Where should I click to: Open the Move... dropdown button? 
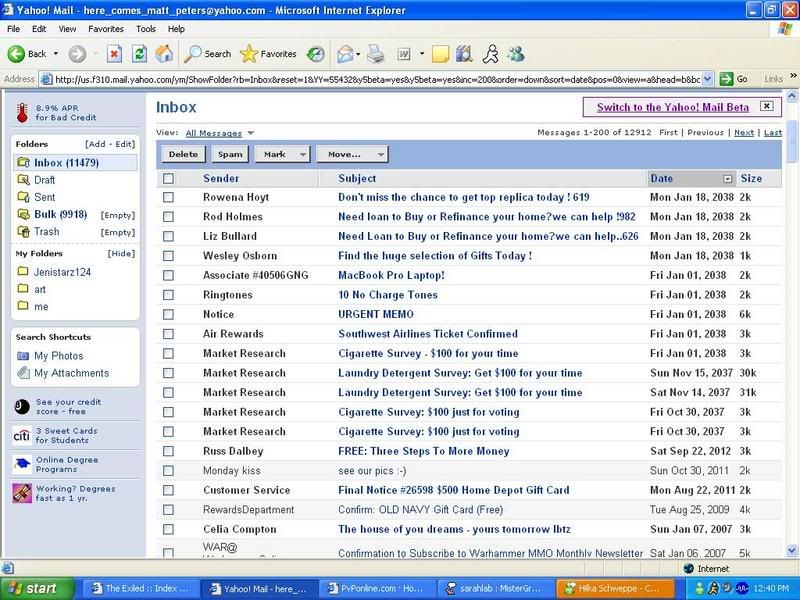[352, 154]
